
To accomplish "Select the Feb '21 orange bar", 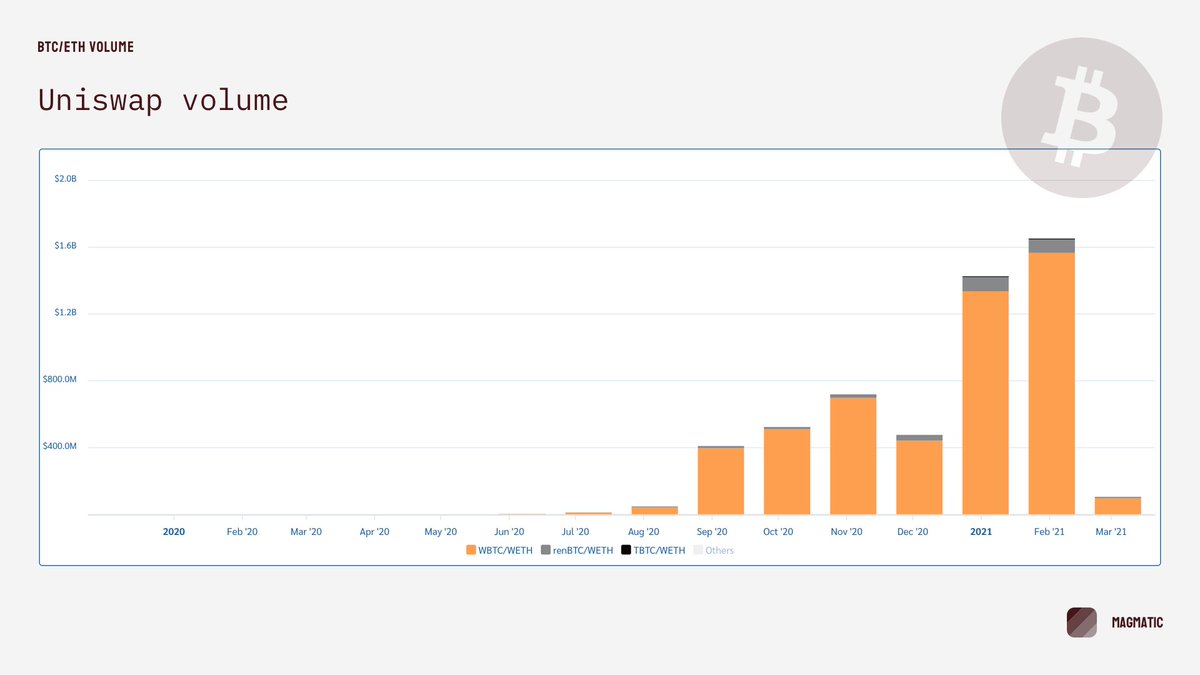I will click(1051, 383).
